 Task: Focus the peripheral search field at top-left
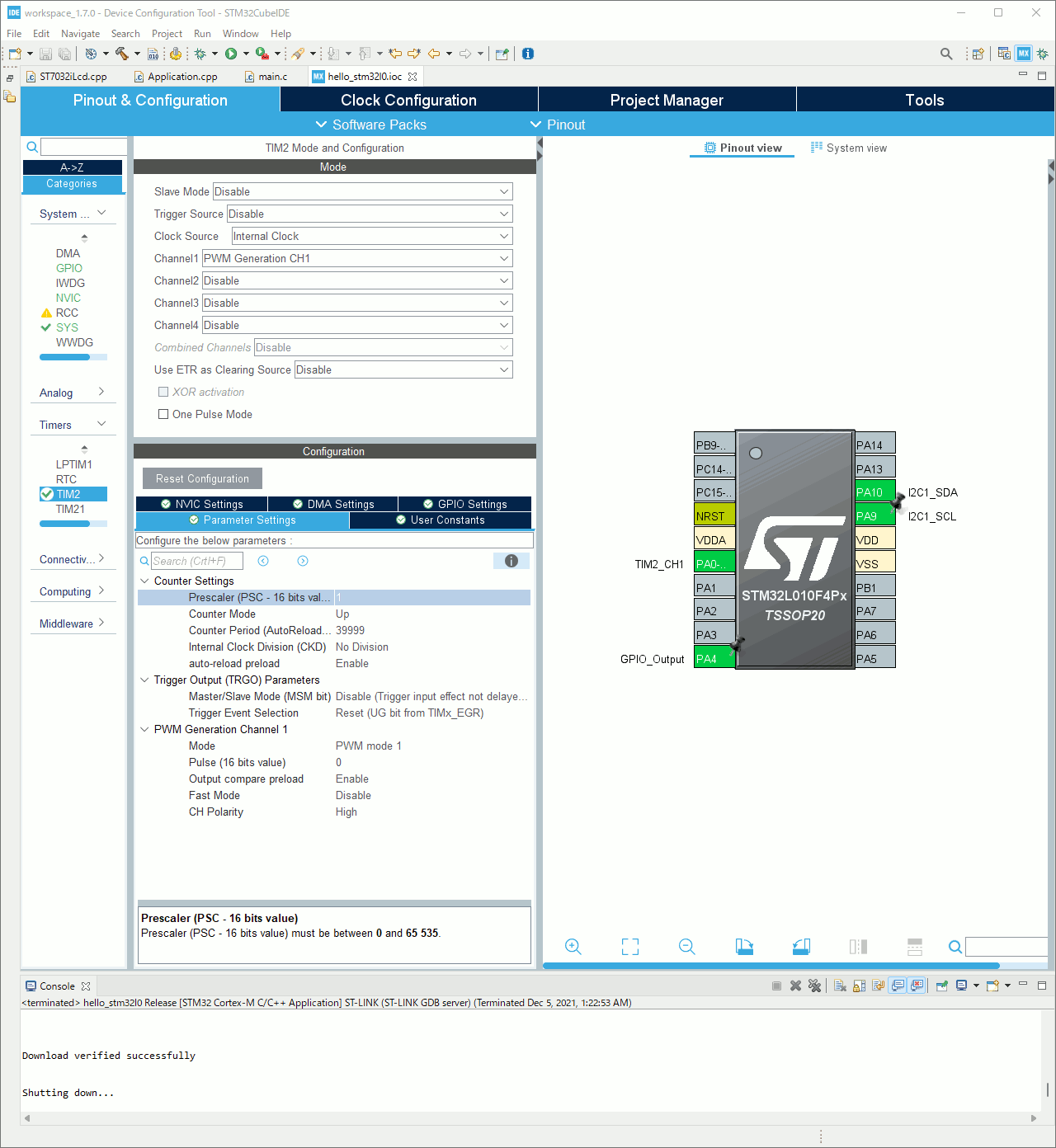84,147
